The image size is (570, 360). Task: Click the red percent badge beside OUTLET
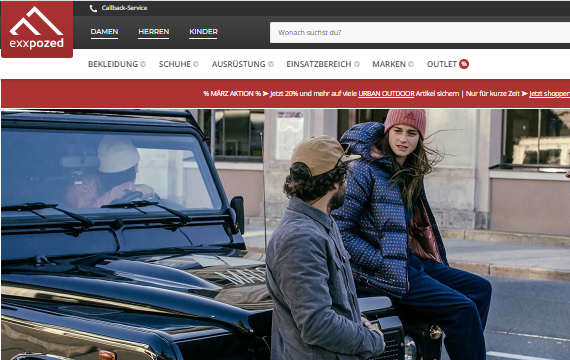point(464,64)
